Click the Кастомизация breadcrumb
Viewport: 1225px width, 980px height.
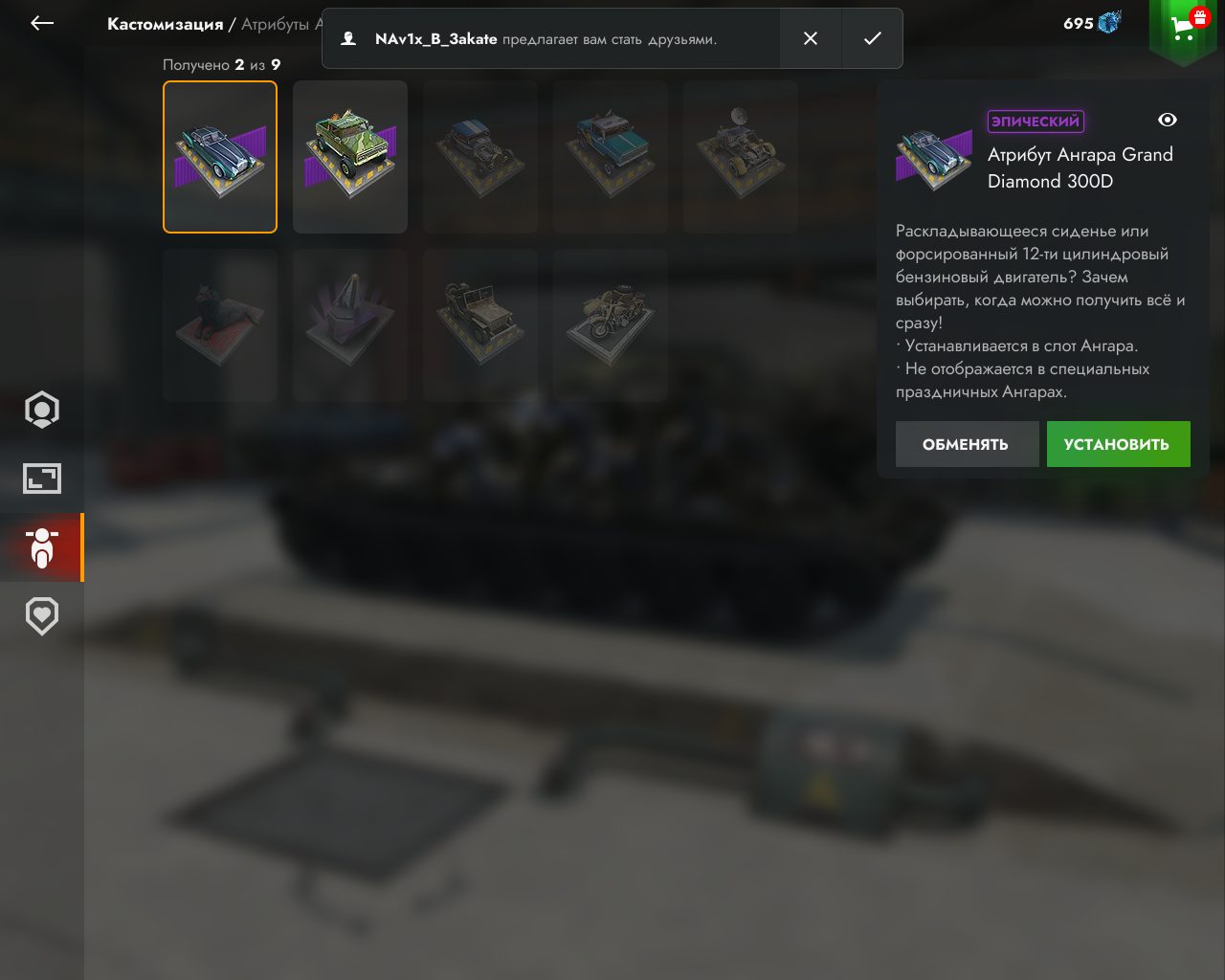[x=165, y=24]
